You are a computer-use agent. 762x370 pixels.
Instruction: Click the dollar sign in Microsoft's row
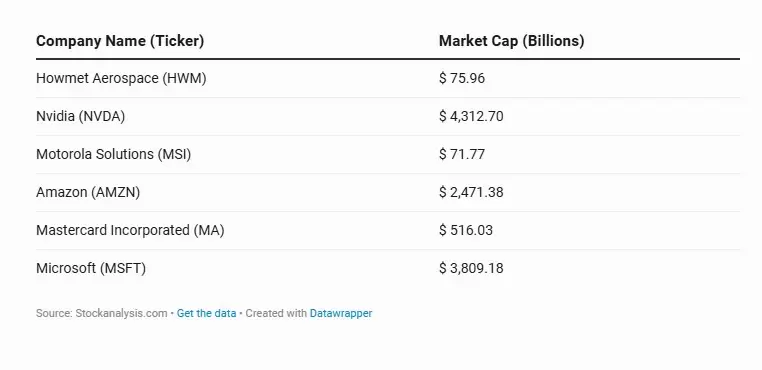pyautogui.click(x=442, y=268)
